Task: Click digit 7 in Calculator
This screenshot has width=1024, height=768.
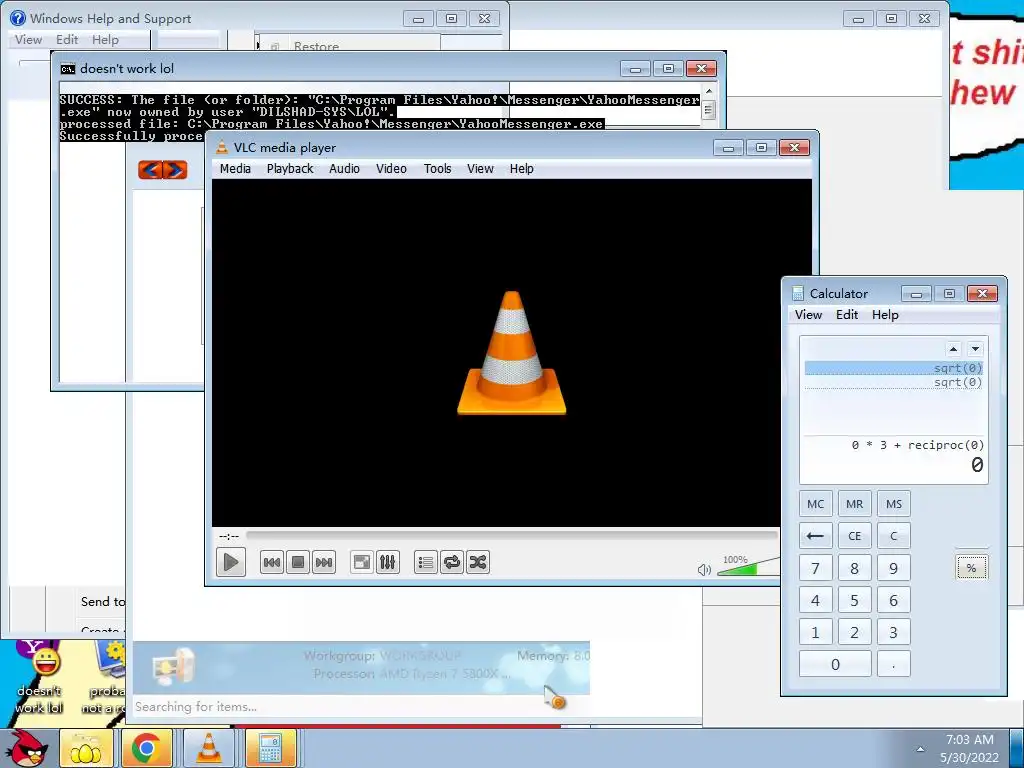Action: (x=816, y=568)
